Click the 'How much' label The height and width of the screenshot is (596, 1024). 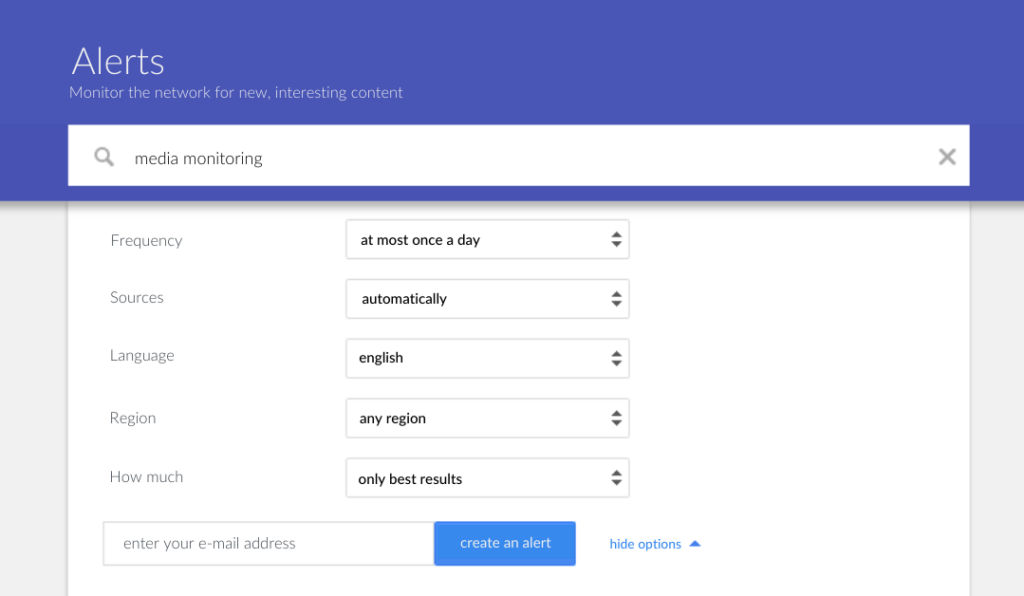[x=146, y=477]
